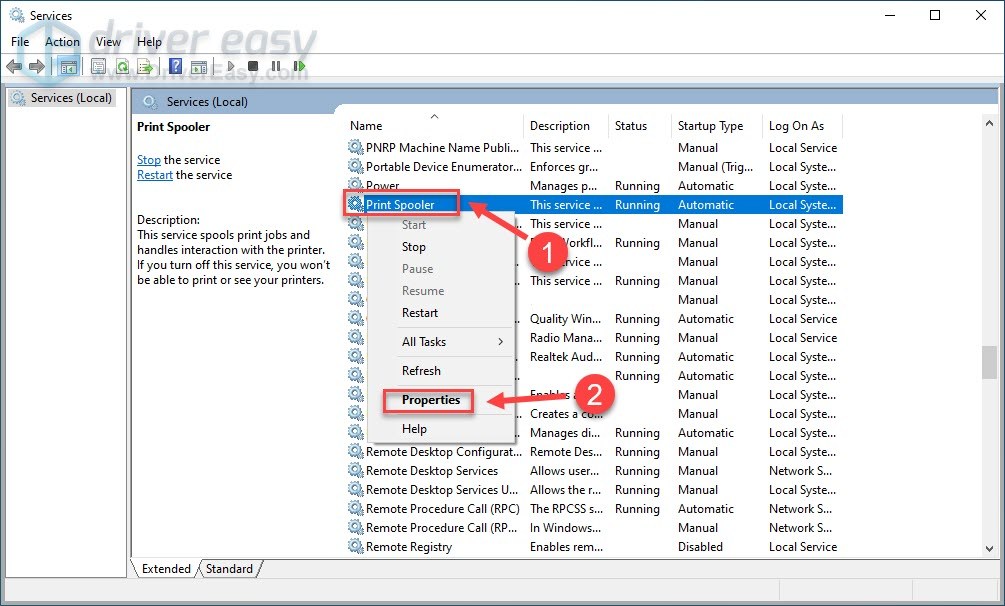The width and height of the screenshot is (1005, 606).
Task: Open the Action menu
Action: pos(62,42)
